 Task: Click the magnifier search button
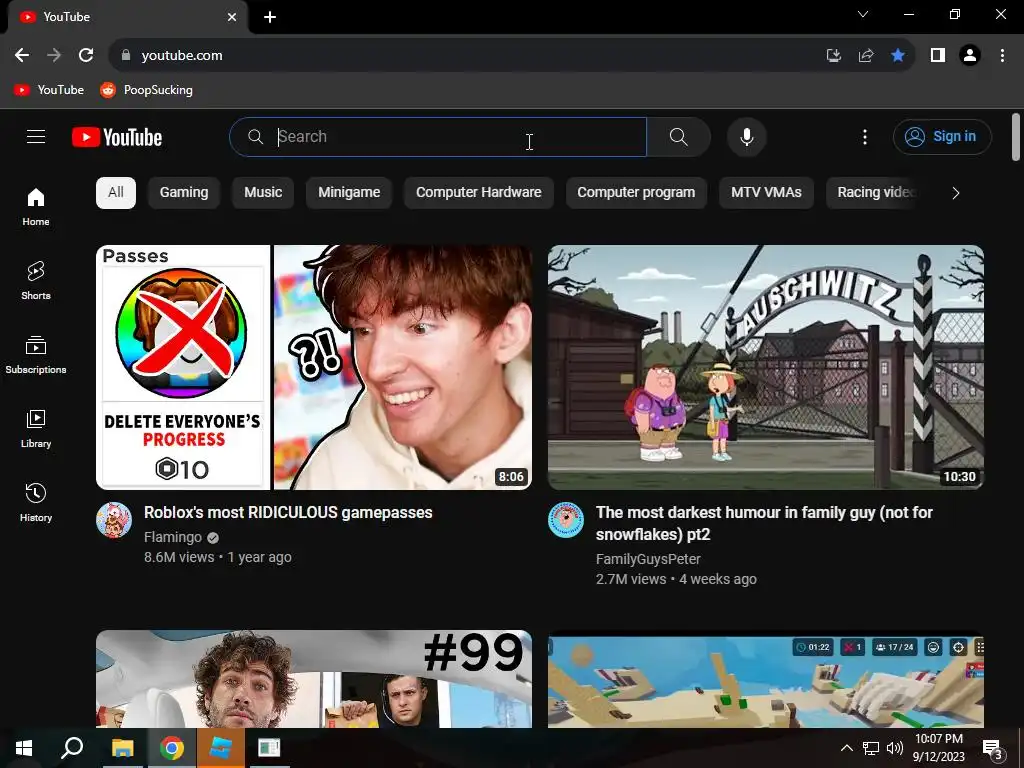coord(679,137)
